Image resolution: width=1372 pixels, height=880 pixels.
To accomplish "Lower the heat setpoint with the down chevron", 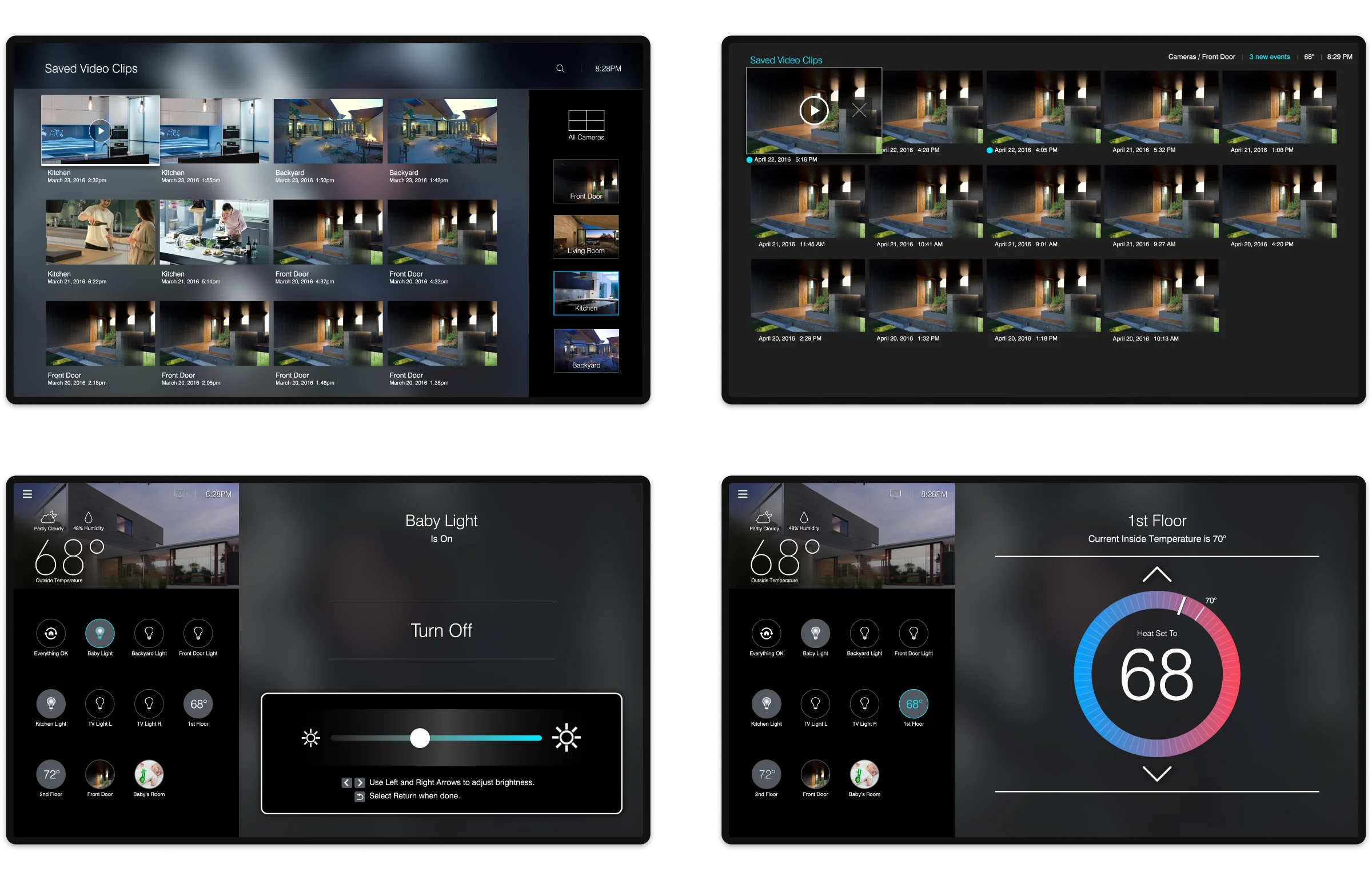I will coord(1156,774).
